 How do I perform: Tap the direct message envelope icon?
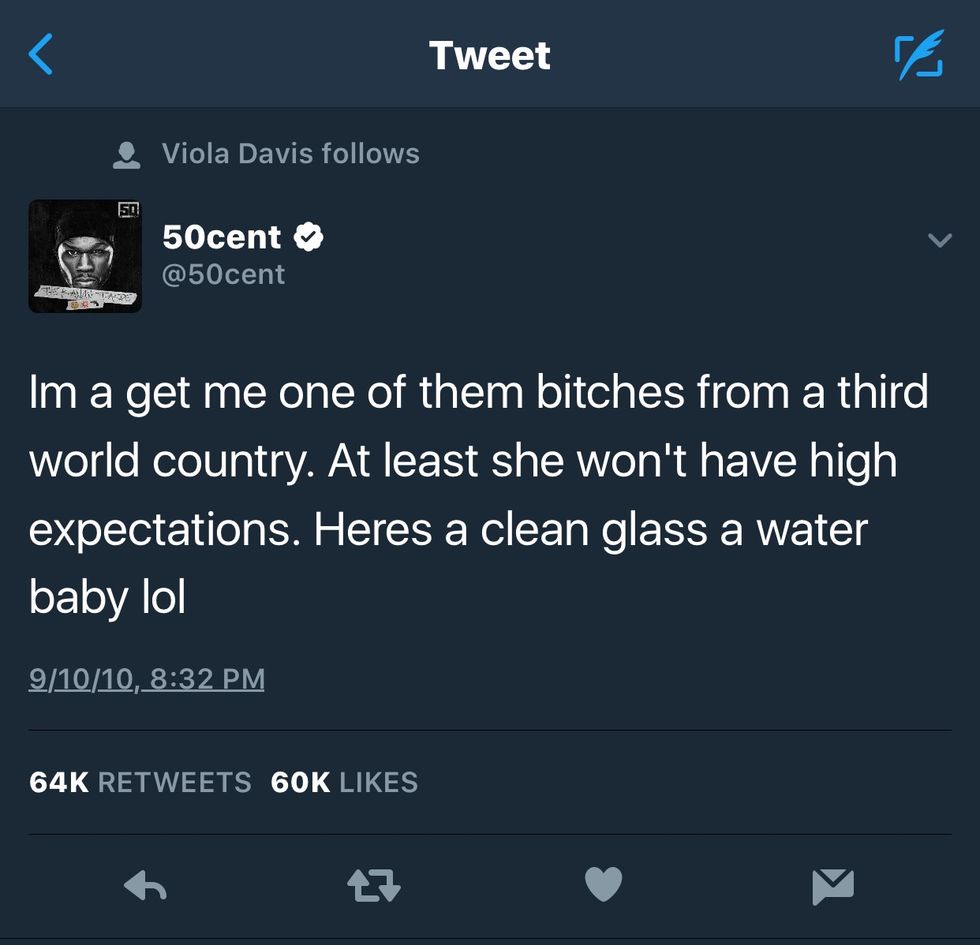pos(833,884)
